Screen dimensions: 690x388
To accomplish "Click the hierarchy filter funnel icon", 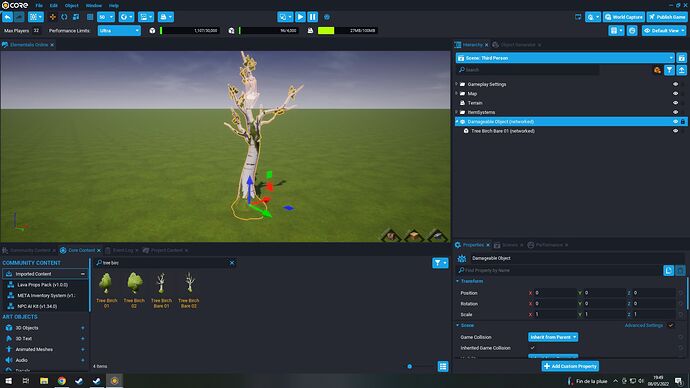I will [x=669, y=70].
